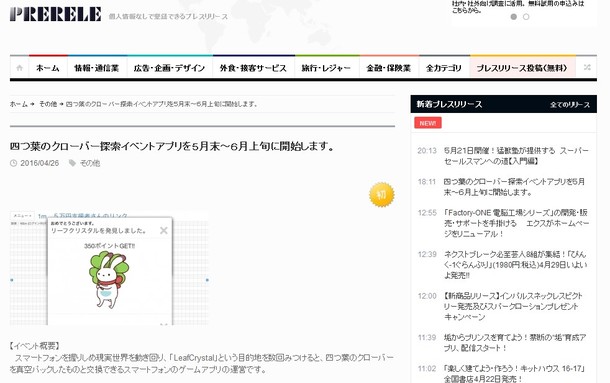
Task: Open the 18:11 四つ葉のクローバー sidebar release
Action: click(514, 187)
